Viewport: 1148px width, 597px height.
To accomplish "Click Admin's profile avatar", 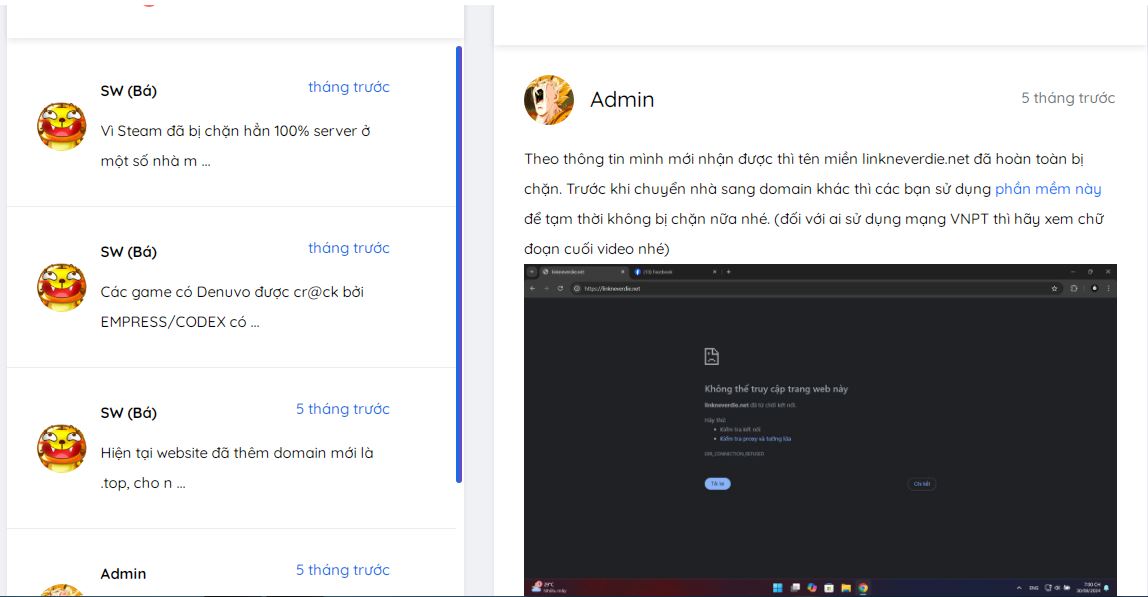I will click(545, 99).
